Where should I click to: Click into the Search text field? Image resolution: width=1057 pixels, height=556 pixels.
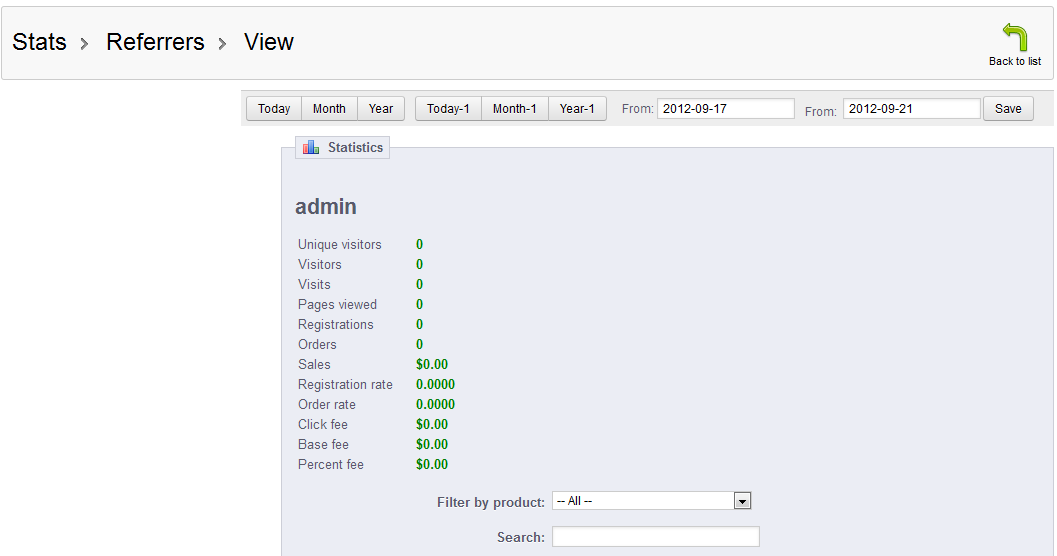[x=655, y=537]
